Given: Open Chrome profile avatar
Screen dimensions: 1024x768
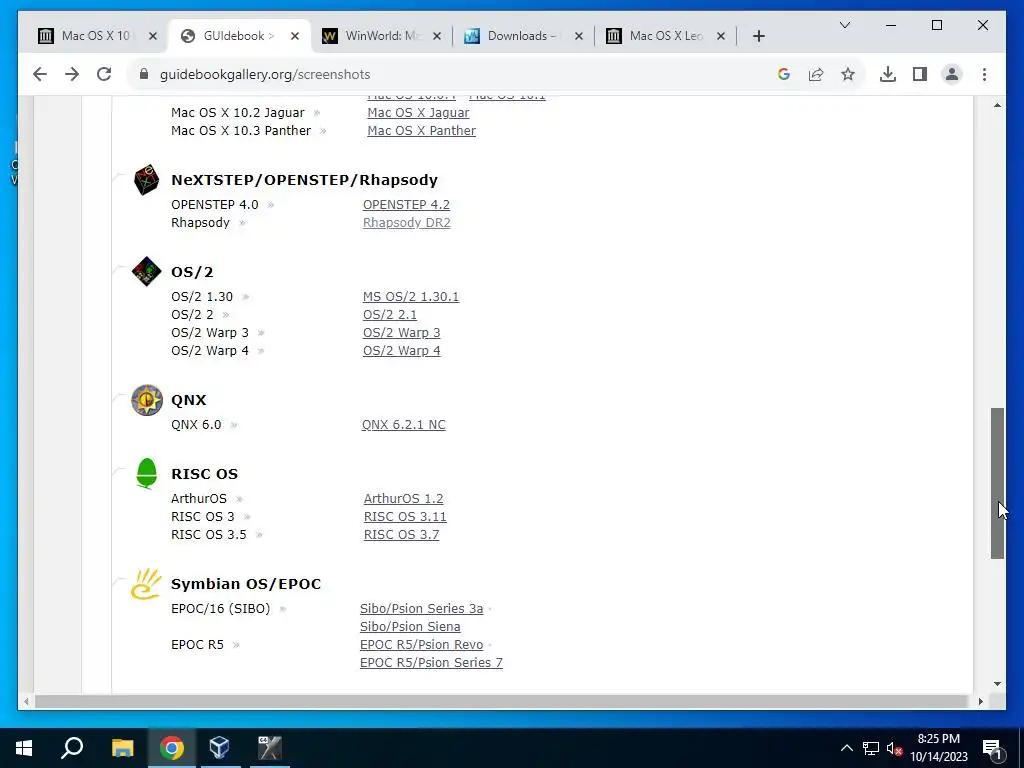Looking at the screenshot, I should 952,74.
